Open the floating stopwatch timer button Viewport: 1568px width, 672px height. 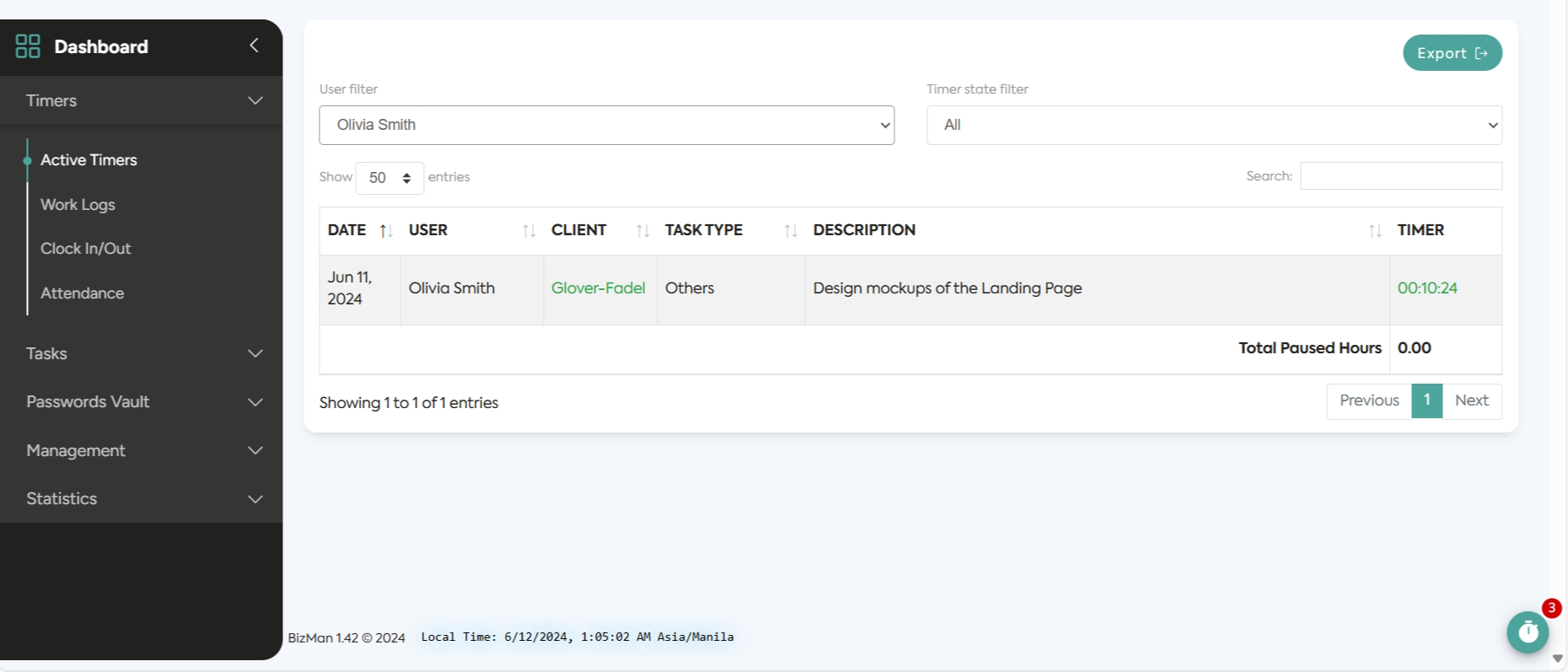coord(1528,632)
